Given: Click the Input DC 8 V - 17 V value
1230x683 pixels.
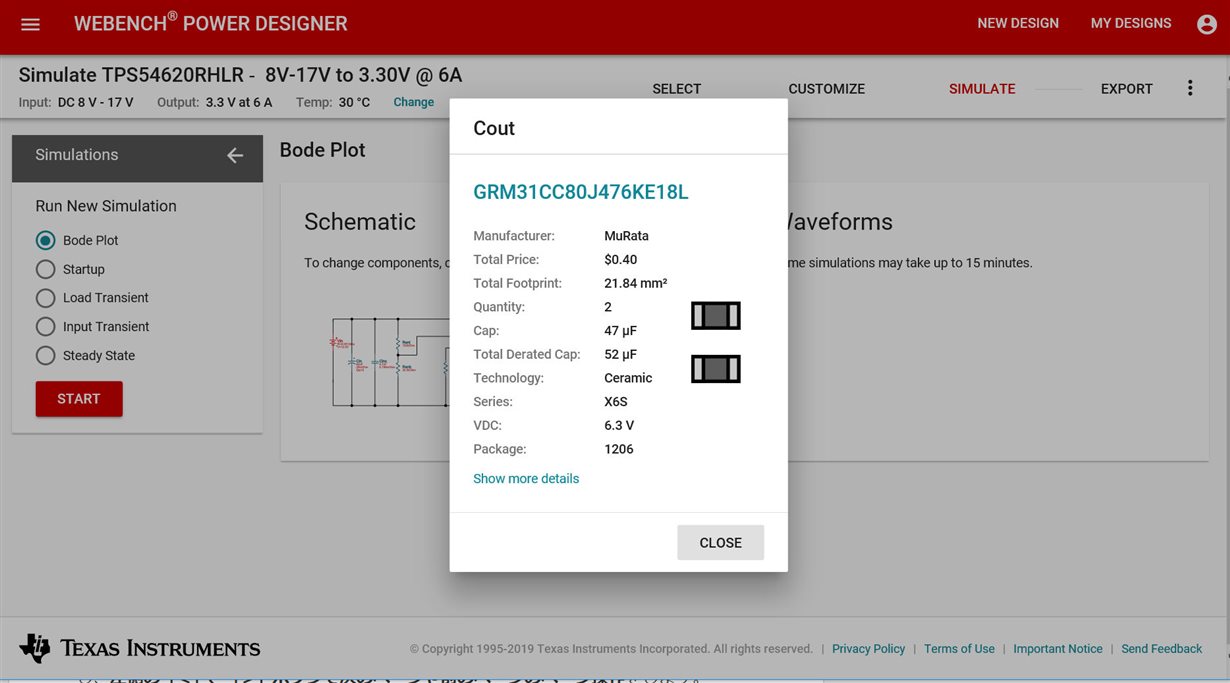Looking at the screenshot, I should pyautogui.click(x=95, y=102).
